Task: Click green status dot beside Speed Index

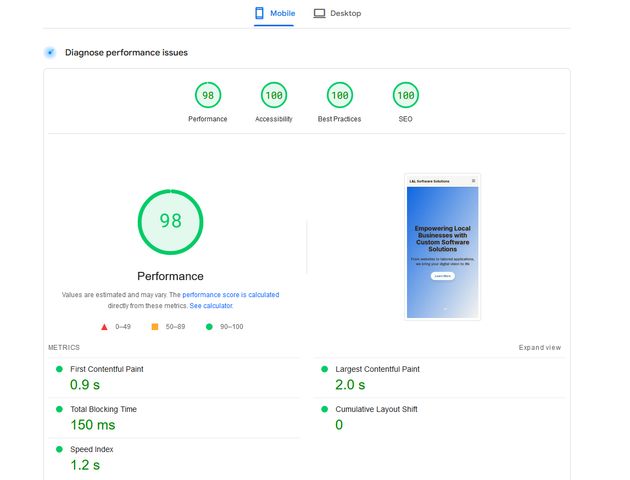Action: [x=59, y=449]
